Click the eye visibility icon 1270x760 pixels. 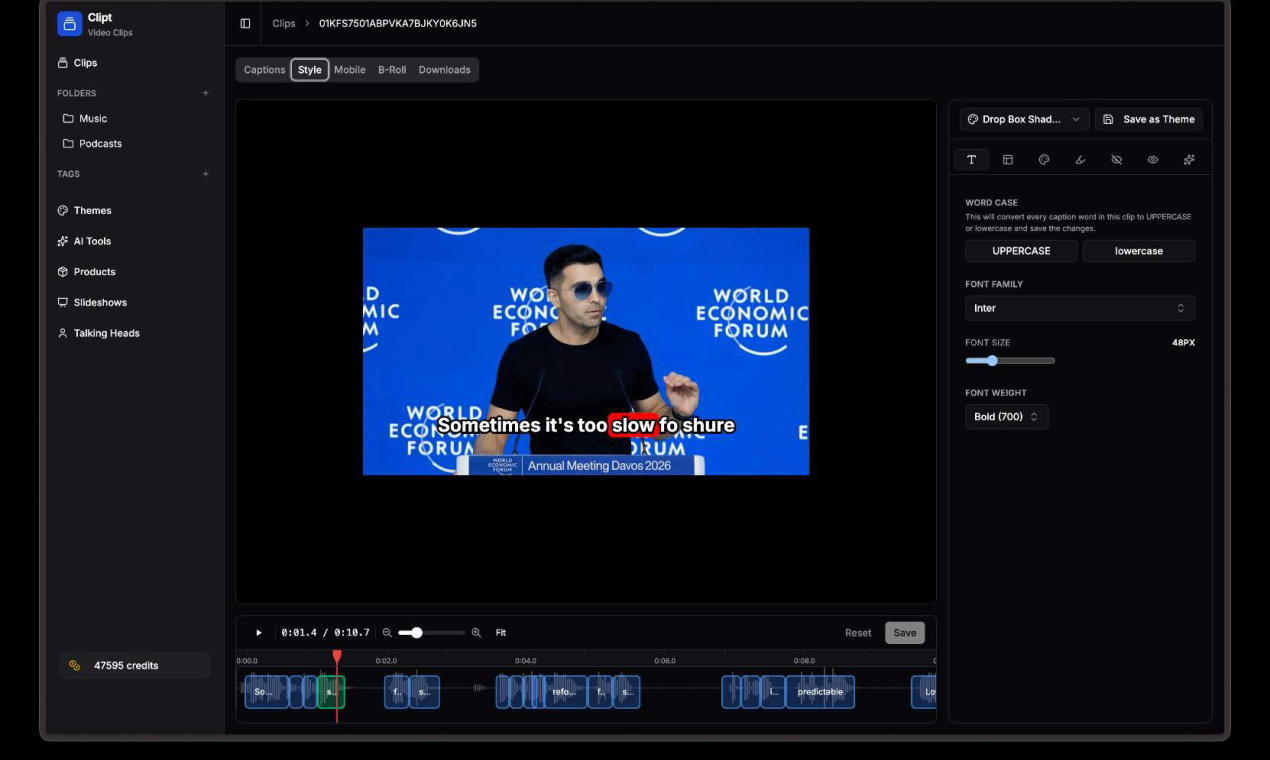(1153, 160)
